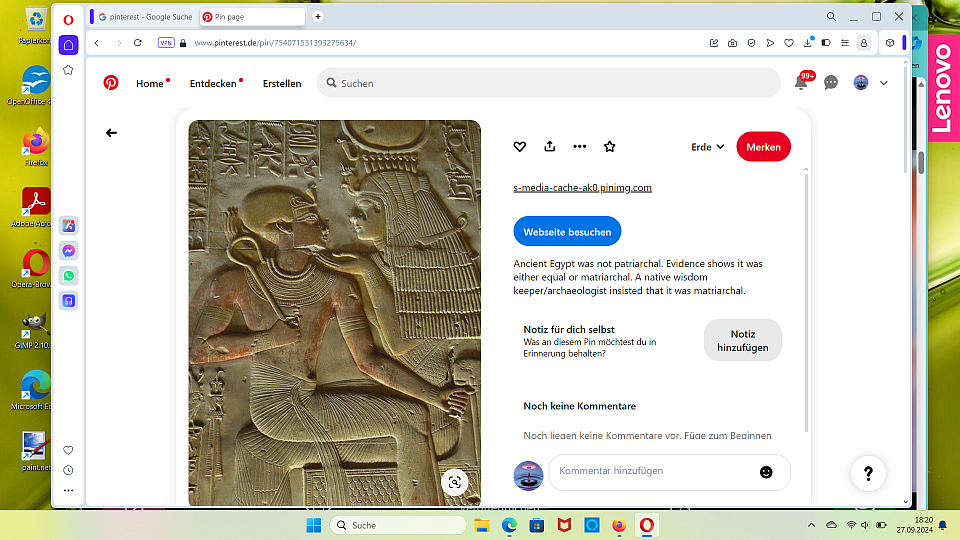Open the commenter avatar beside comment field
The image size is (960, 540).
click(528, 476)
